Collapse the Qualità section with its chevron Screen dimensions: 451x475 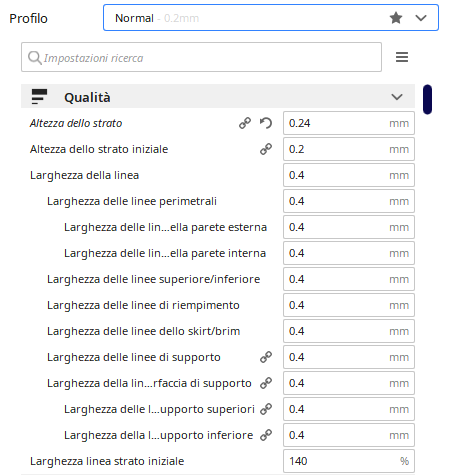pos(397,97)
